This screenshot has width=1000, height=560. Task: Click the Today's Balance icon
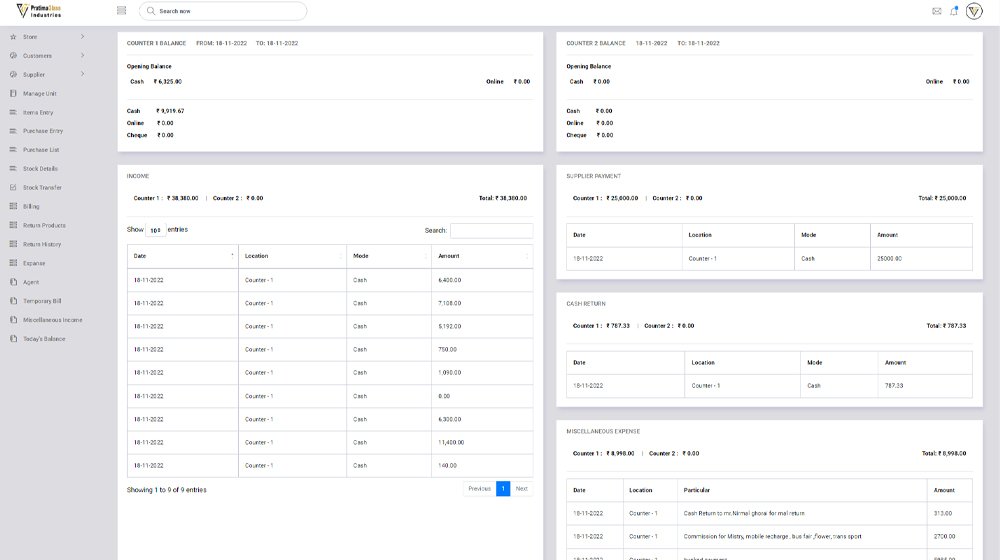13,339
